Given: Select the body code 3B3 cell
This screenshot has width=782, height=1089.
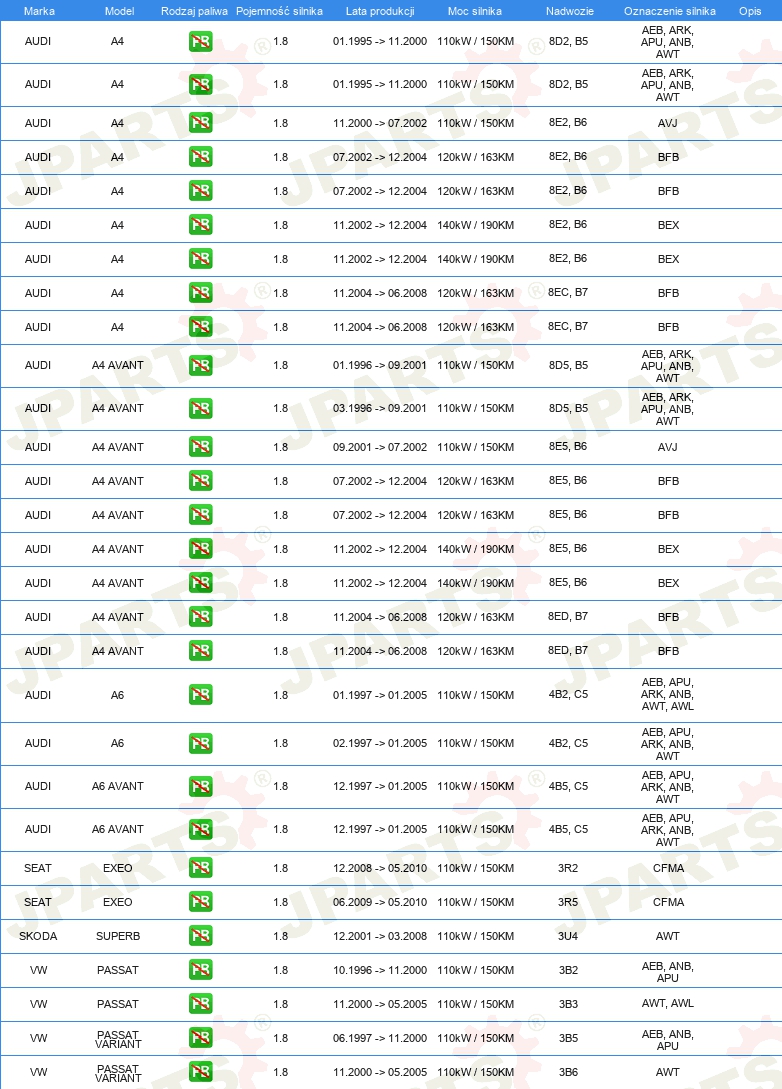Looking at the screenshot, I should click(x=568, y=1004).
